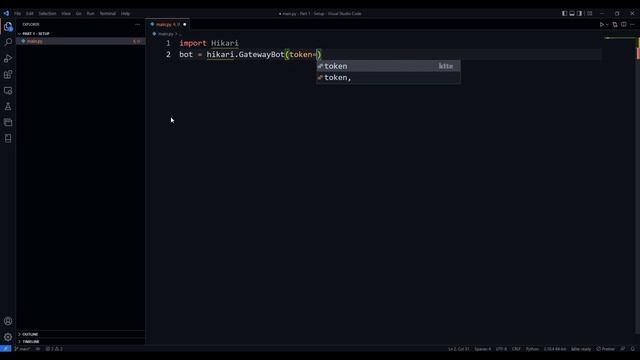The width and height of the screenshot is (640, 360).
Task: Open Explorer views and more actions menu
Action: [138, 24]
